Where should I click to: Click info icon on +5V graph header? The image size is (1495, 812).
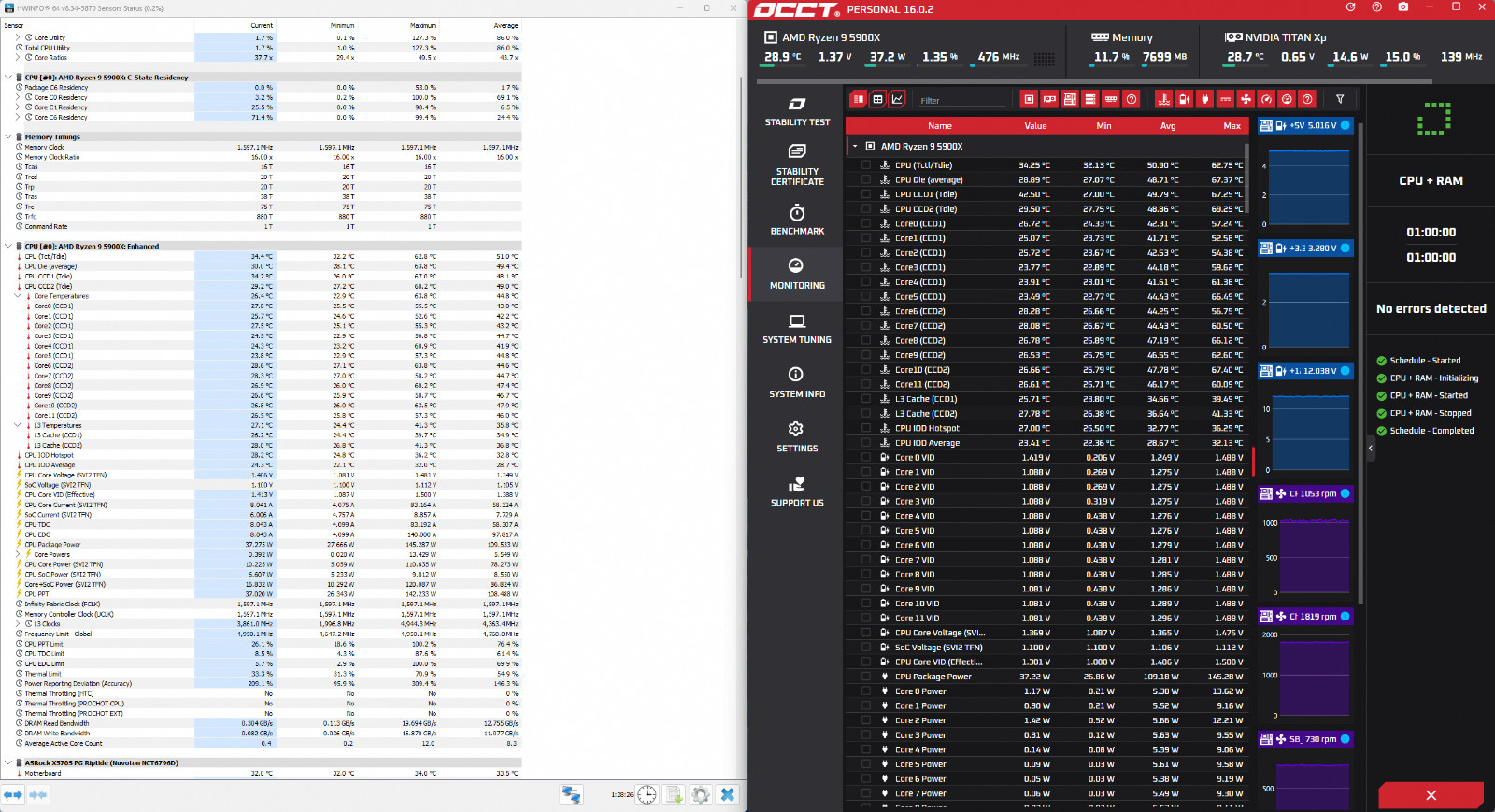click(x=1345, y=125)
